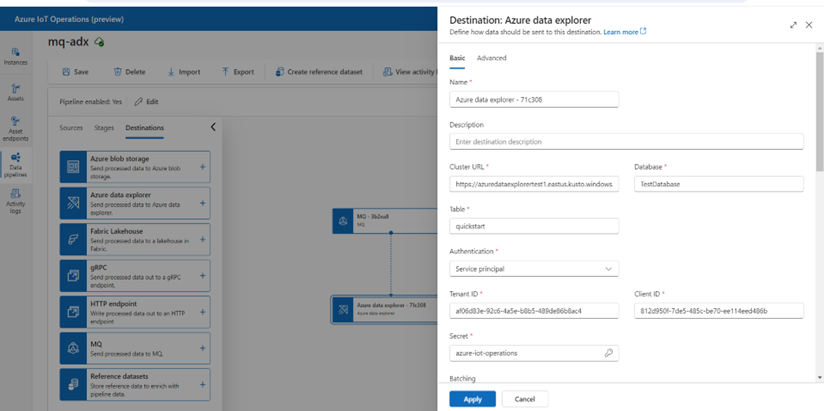This screenshot has height=411, width=824.
Task: Open Assets in the left sidebar
Action: point(16,92)
